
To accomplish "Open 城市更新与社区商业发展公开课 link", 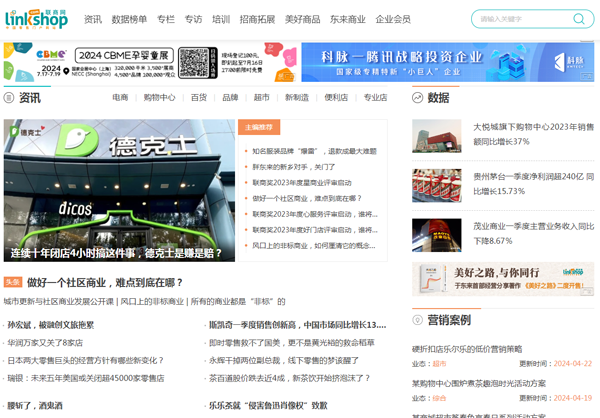I will [59, 302].
